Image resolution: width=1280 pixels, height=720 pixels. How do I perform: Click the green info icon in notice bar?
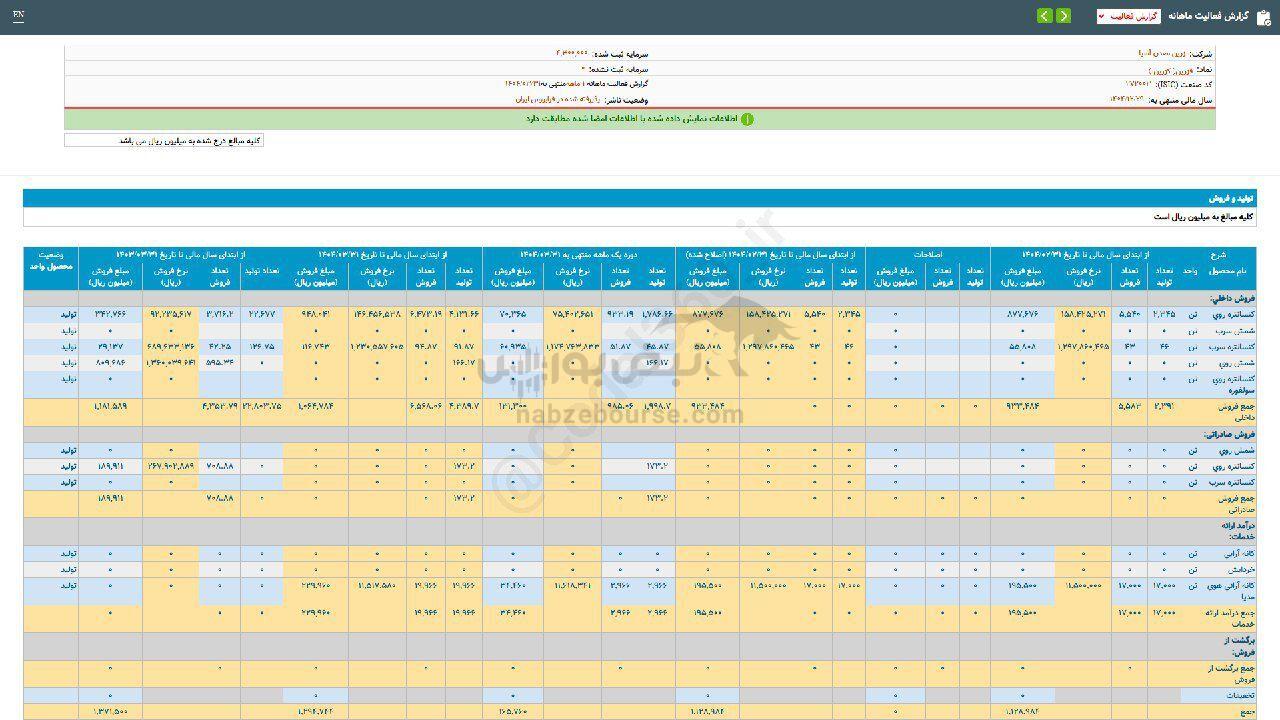point(747,119)
